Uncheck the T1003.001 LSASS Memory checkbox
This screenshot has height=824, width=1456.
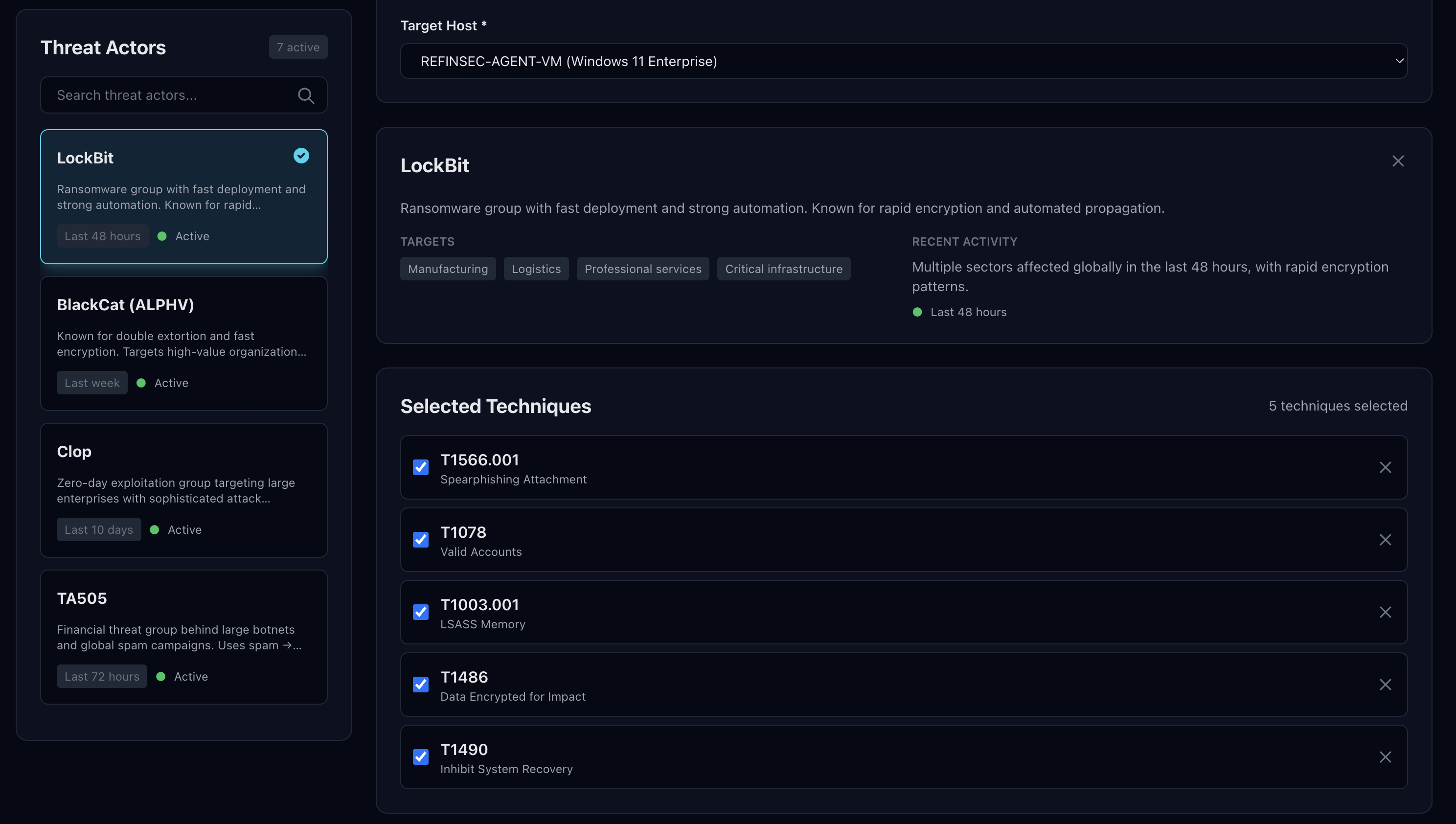(420, 612)
